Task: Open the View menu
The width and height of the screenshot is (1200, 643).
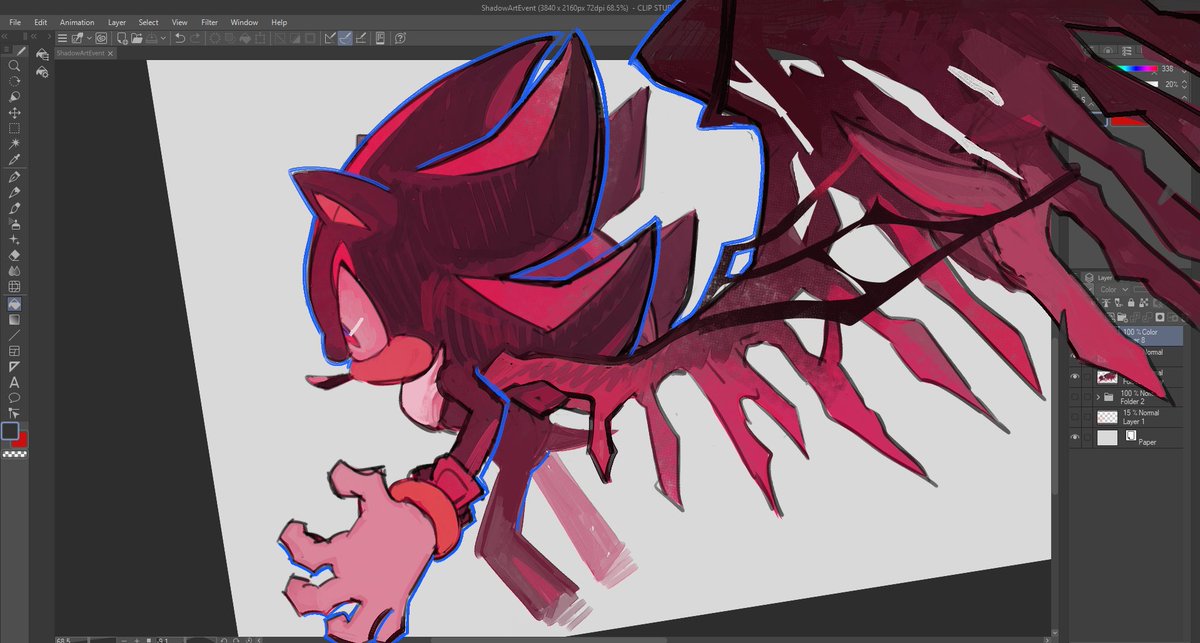Action: click(x=180, y=22)
